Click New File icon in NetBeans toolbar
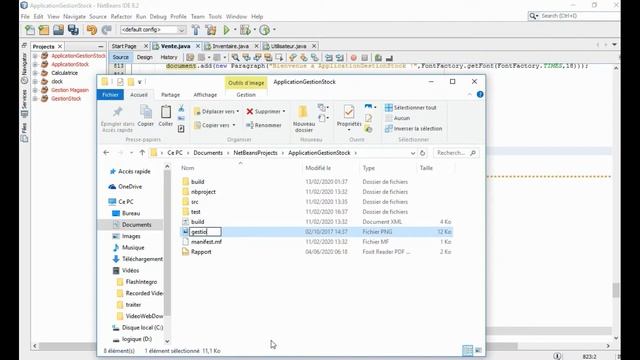 coord(30,30)
